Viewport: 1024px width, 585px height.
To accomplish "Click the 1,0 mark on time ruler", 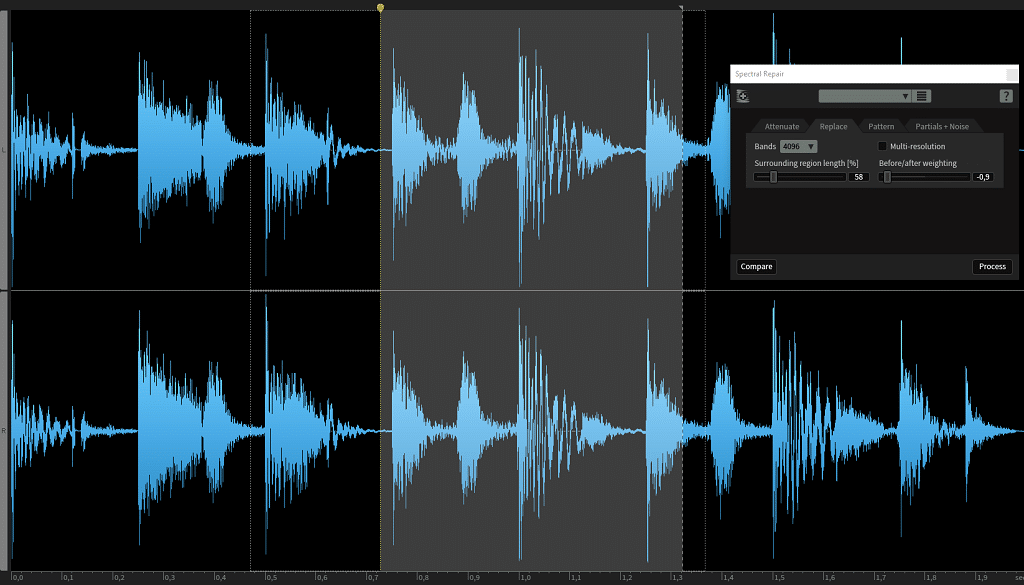I will (524, 577).
